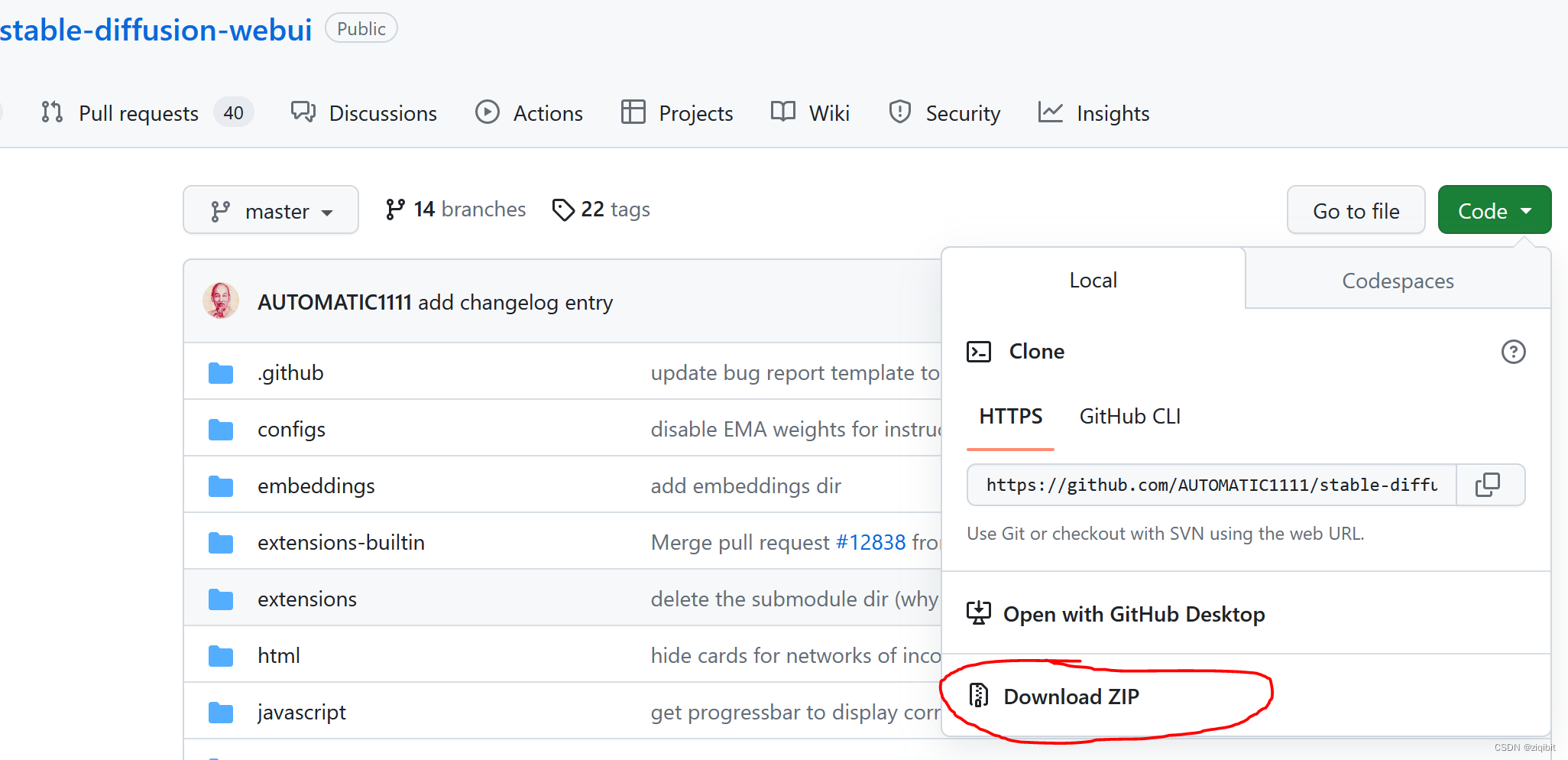Image resolution: width=1568 pixels, height=760 pixels.
Task: Open the 'add changelog entry' commit message
Action: coord(515,303)
